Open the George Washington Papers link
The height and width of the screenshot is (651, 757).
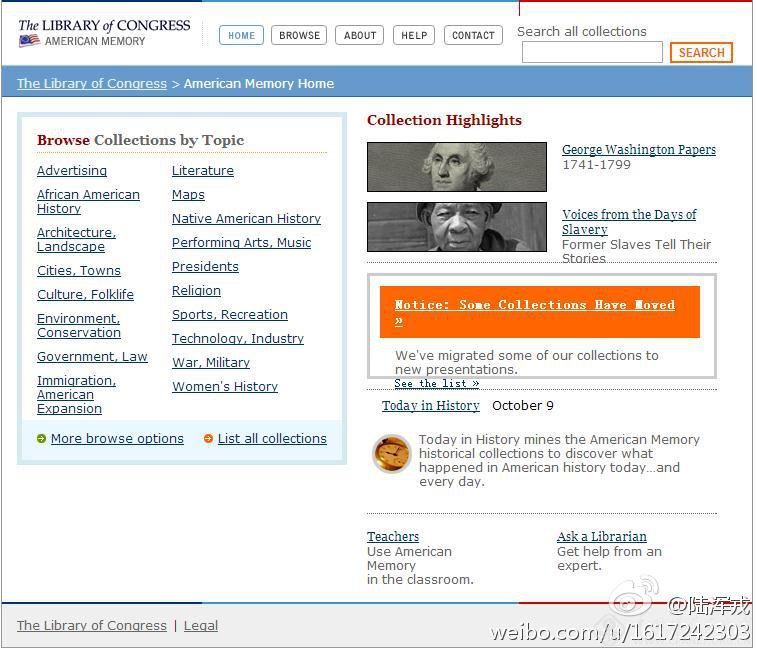(639, 150)
